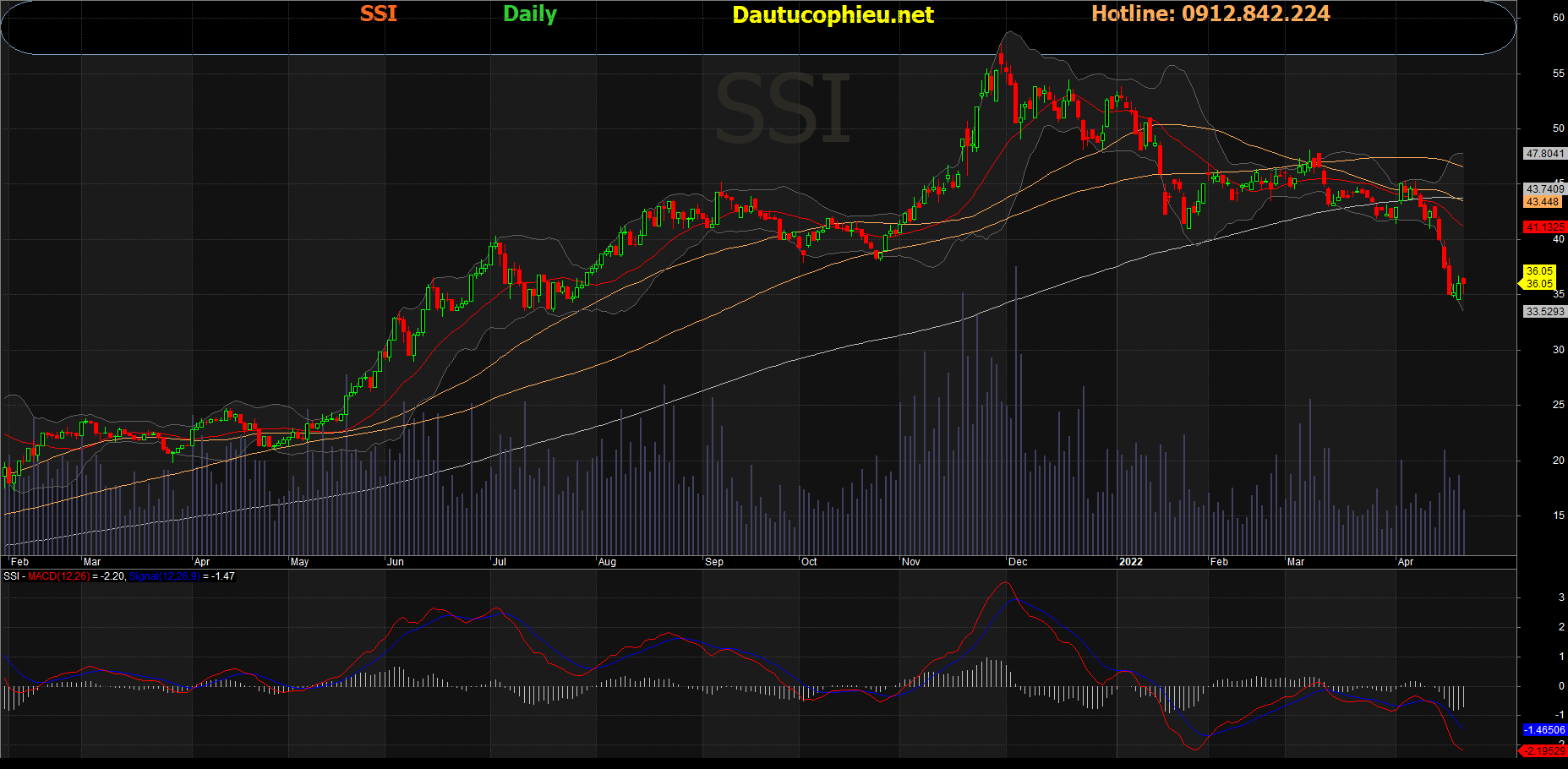The height and width of the screenshot is (769, 1568).
Task: Click the green Daily timeframe label
Action: [x=530, y=14]
